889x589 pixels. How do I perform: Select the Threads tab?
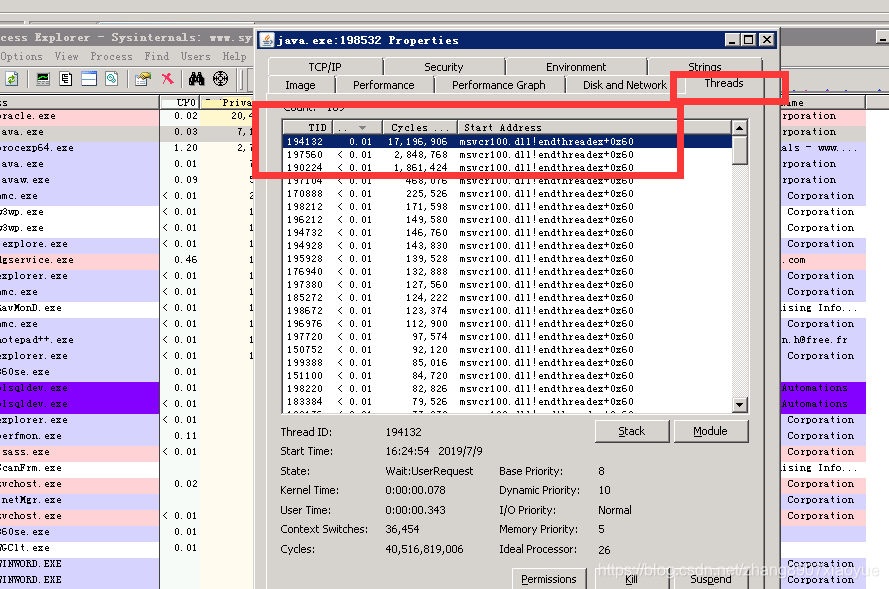[724, 83]
